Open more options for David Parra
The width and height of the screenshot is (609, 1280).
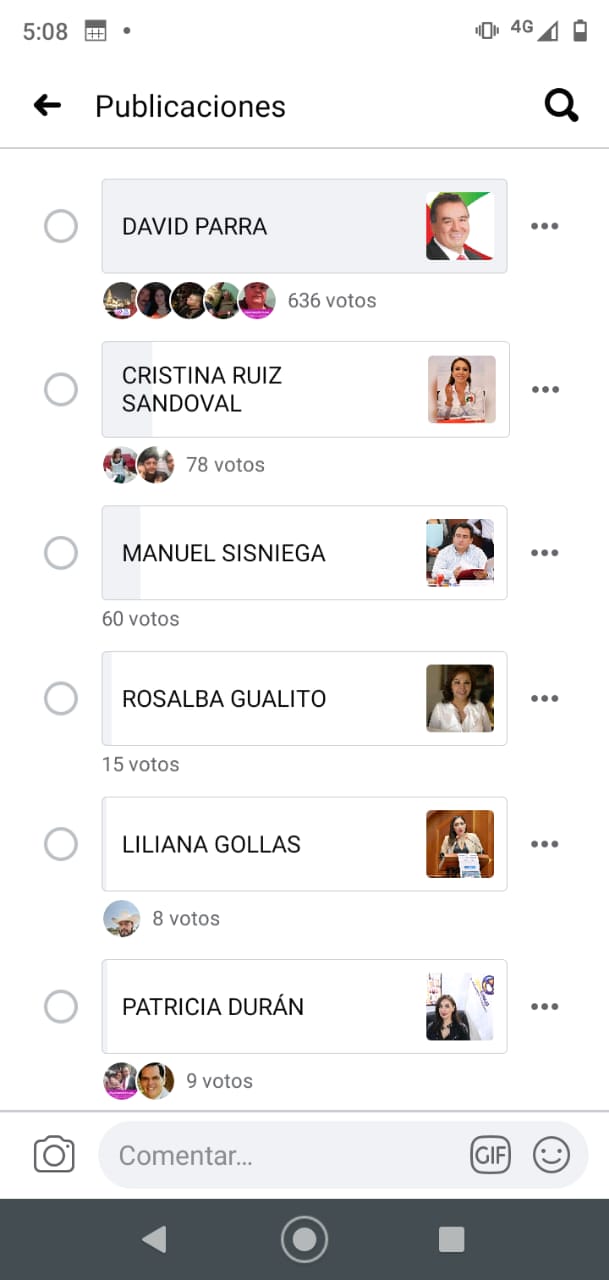545,226
